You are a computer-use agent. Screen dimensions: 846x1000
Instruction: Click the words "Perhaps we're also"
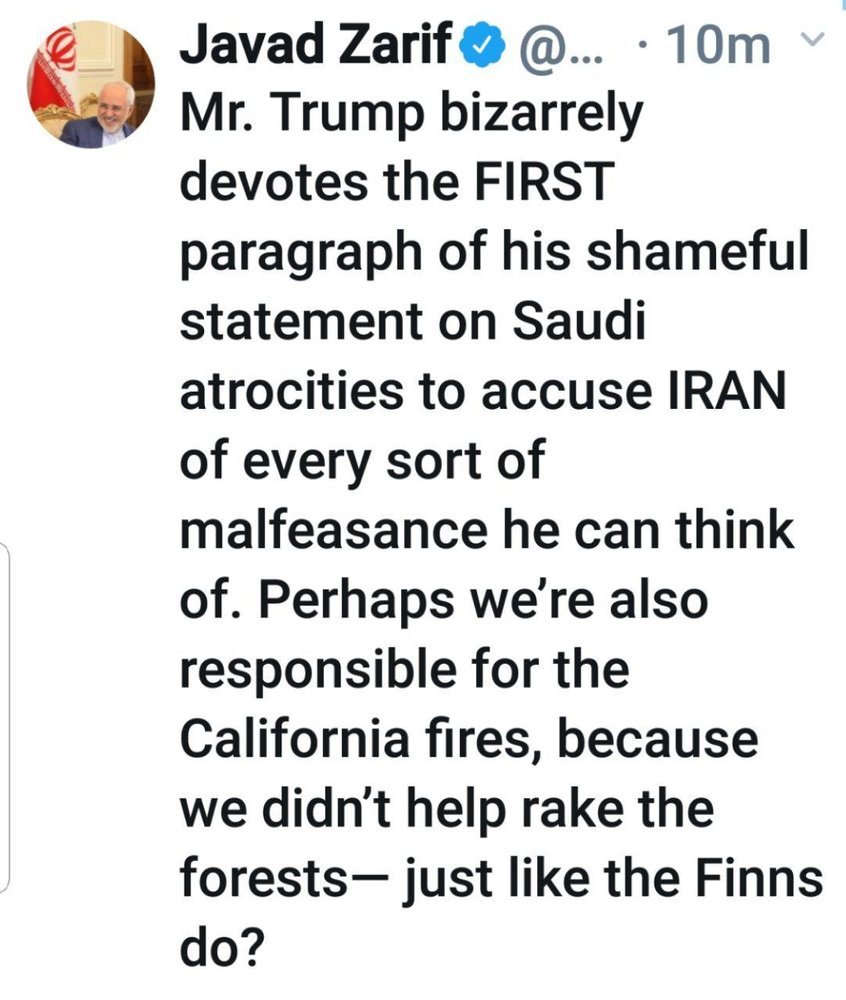[x=483, y=603]
